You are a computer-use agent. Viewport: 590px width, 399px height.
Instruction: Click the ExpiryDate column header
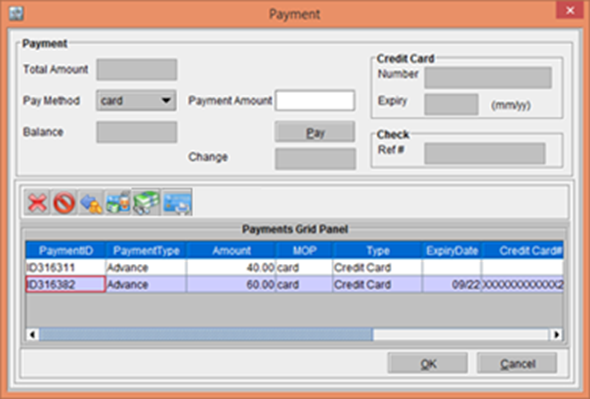pyautogui.click(x=452, y=250)
